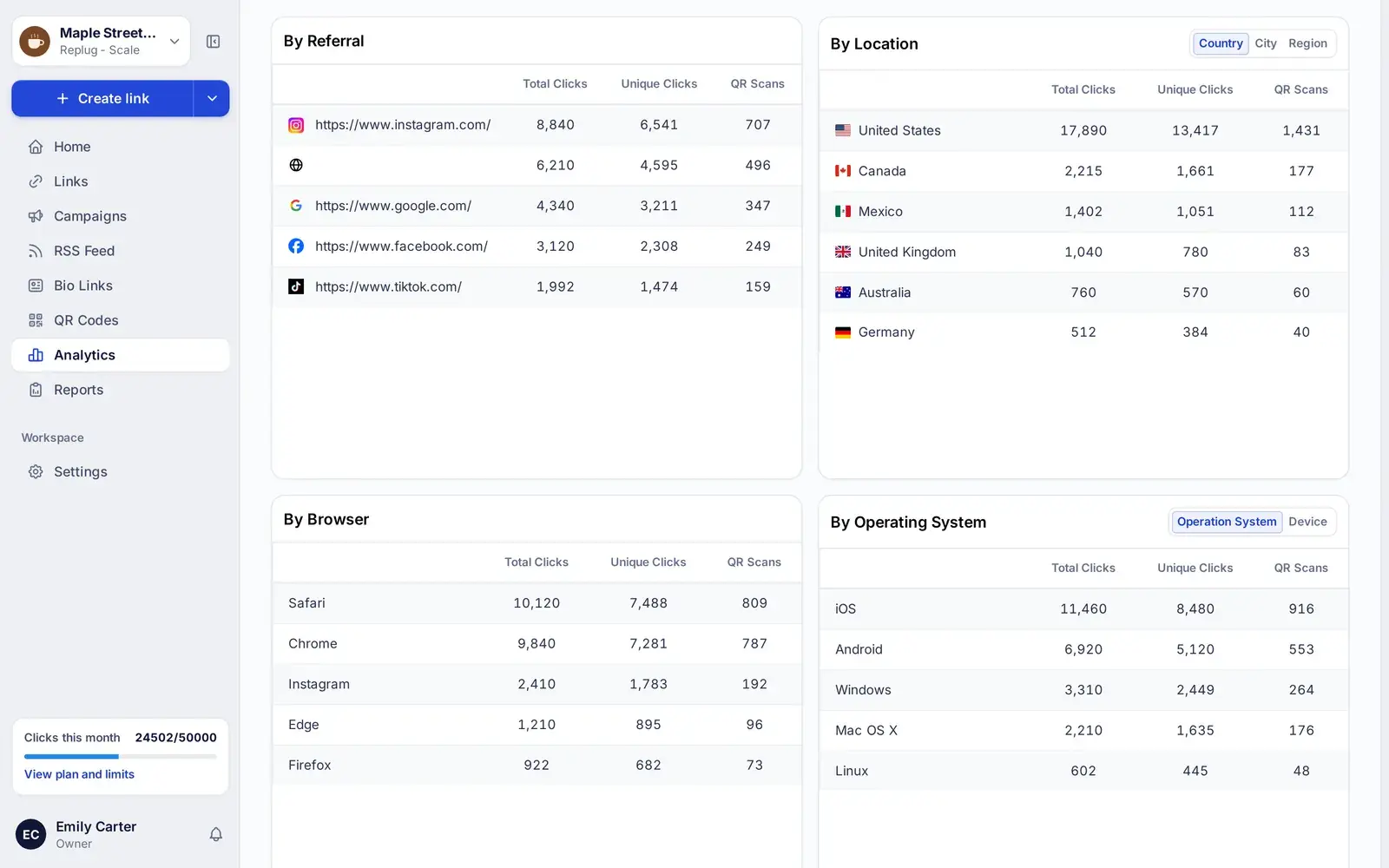This screenshot has height=868, width=1389.
Task: Click Total Clicks header in By Referral
Action: 555,84
